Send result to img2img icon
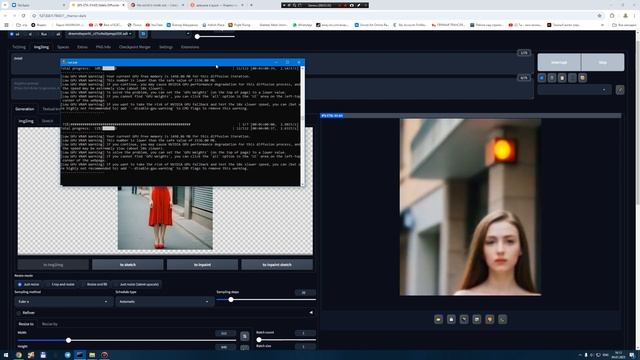This screenshot has width=640, height=360. point(477,319)
